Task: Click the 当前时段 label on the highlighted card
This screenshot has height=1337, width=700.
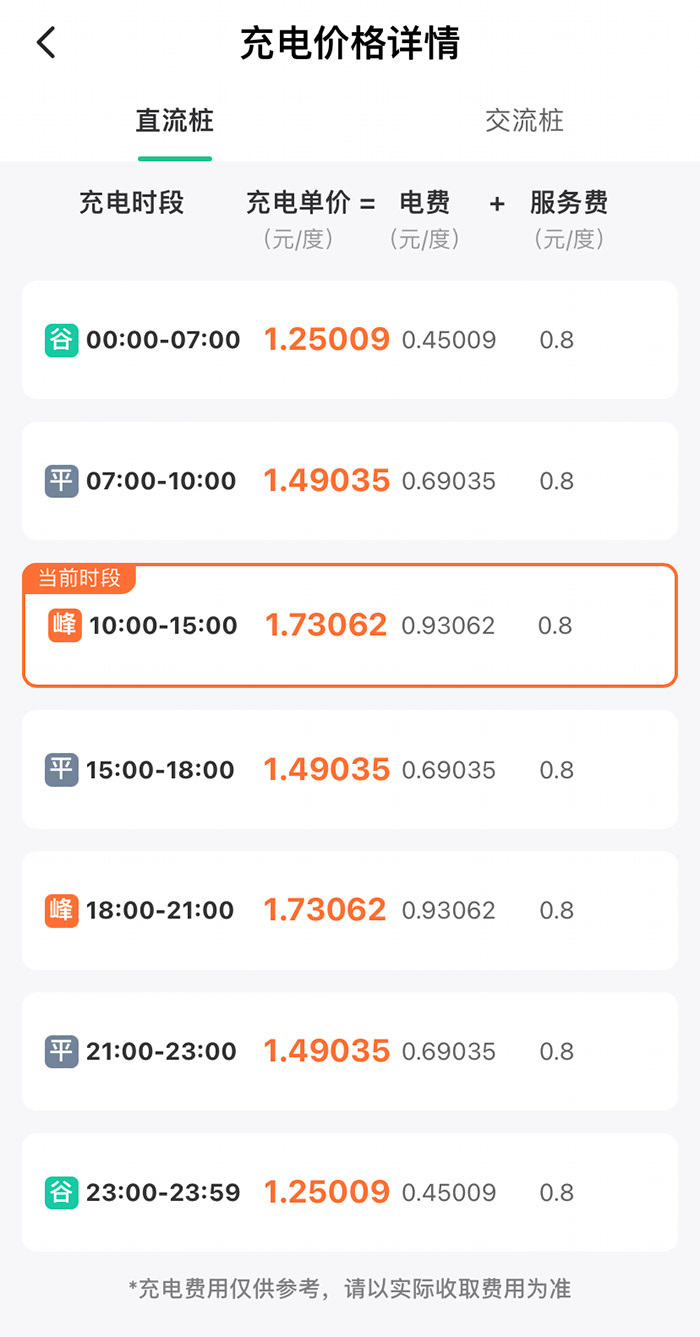Action: [x=76, y=578]
